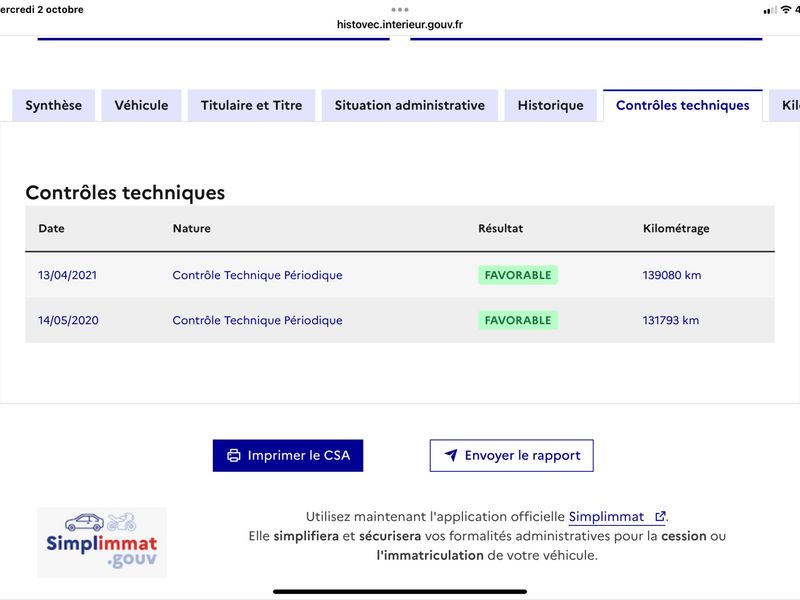Click the Imprimer le CSA button
Viewport: 800px width, 600px height.
(x=288, y=456)
